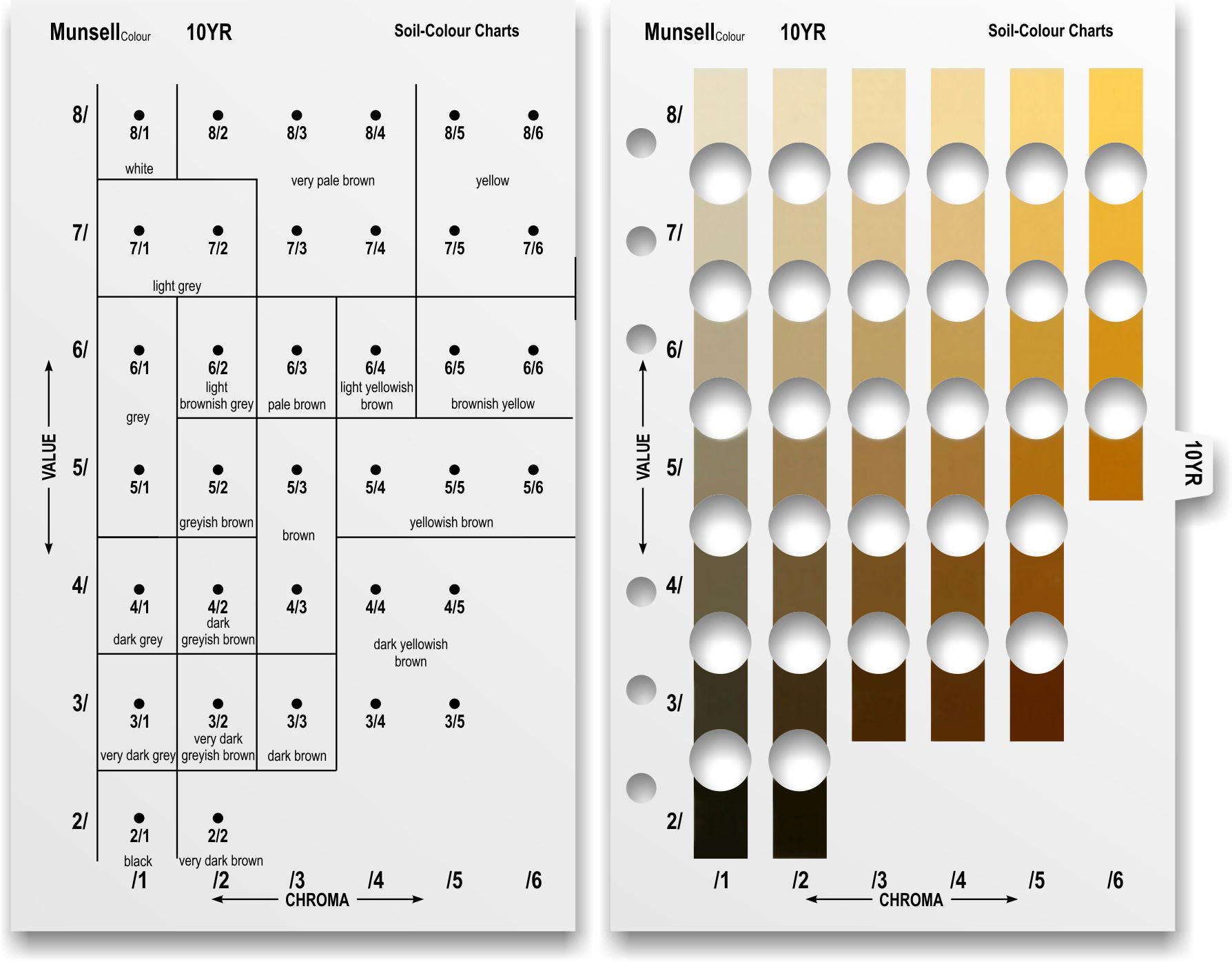Choose the 4/5 colour chip in the /5 column
1232x962 pixels.
click(x=1037, y=584)
